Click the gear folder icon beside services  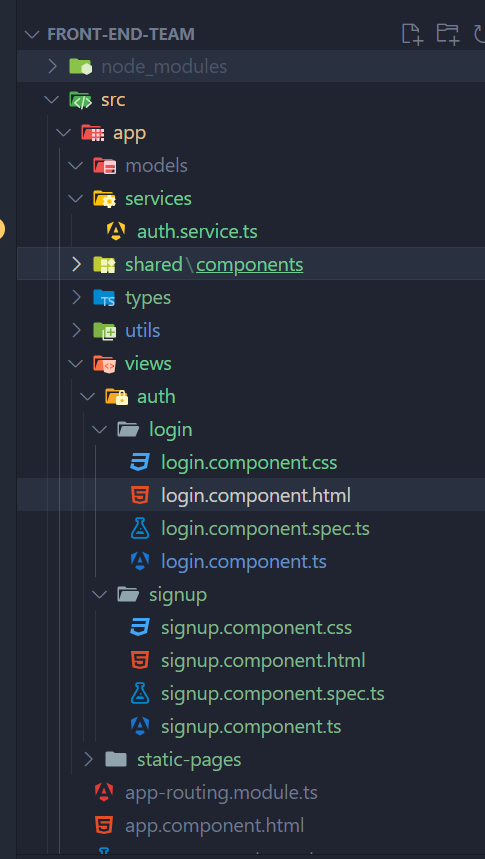click(x=104, y=199)
